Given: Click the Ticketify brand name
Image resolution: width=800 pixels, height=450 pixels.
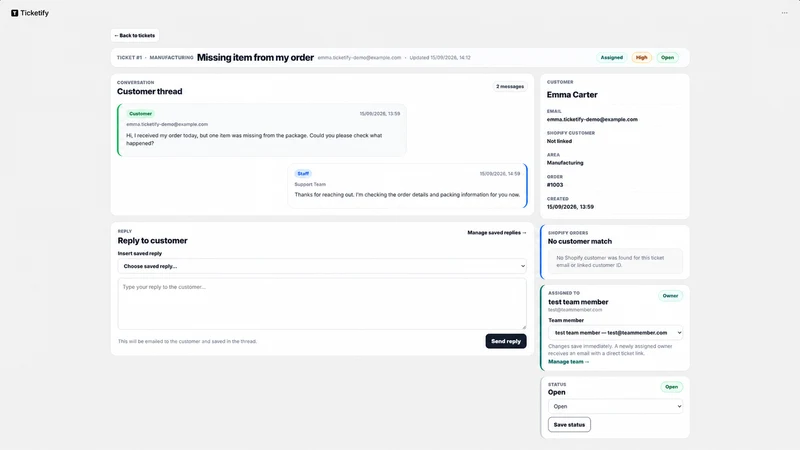Looking at the screenshot, I should click(35, 13).
